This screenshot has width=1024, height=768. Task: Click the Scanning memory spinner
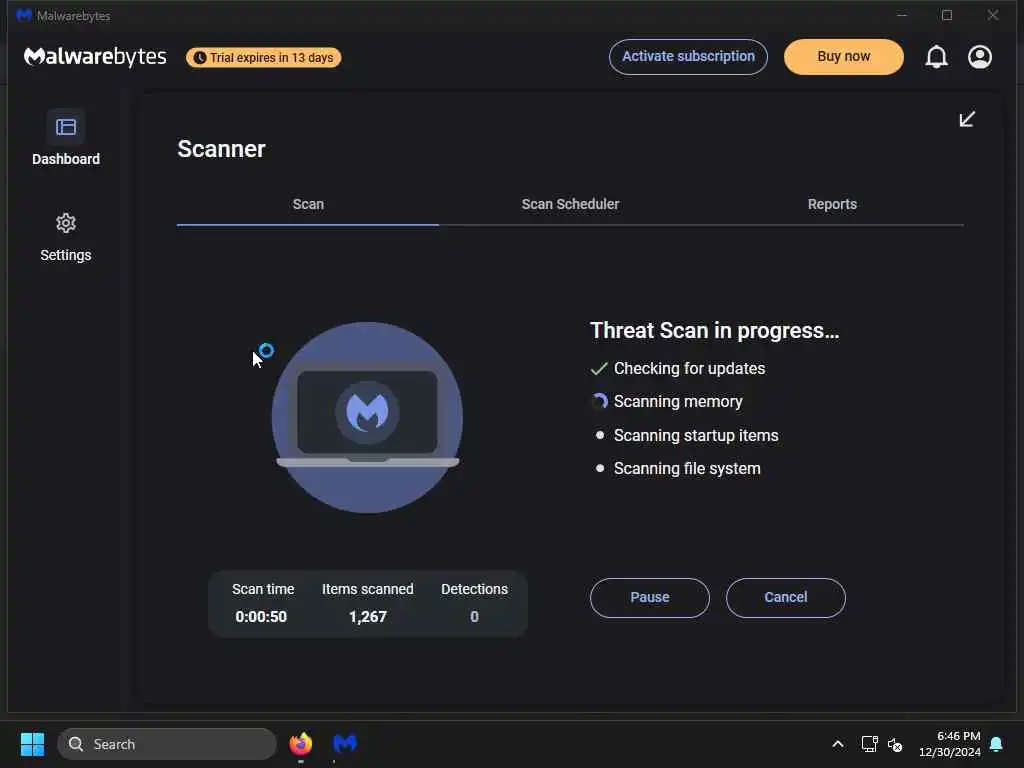coord(600,401)
